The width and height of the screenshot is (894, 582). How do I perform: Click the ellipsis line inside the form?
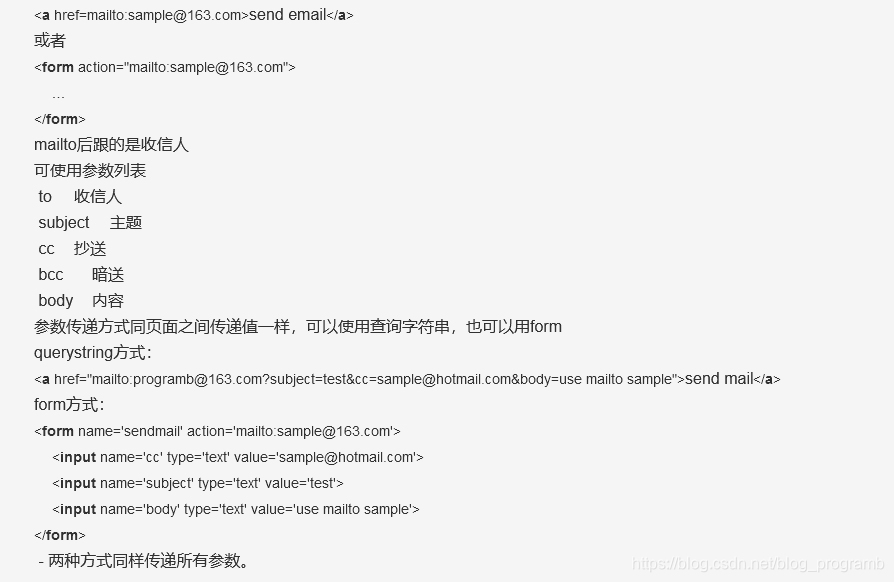pos(58,96)
